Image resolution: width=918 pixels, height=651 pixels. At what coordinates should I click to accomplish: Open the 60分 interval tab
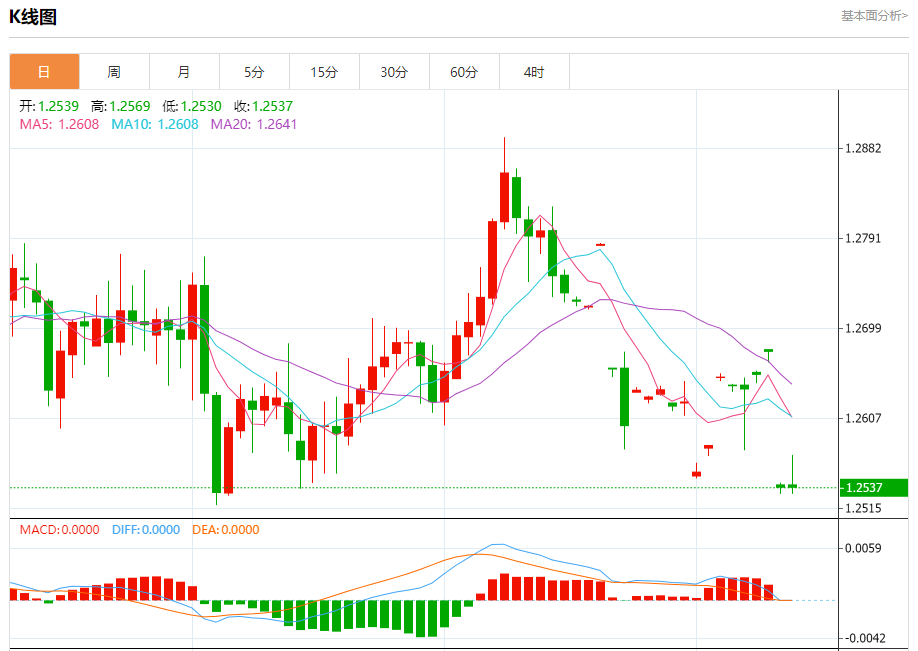pyautogui.click(x=464, y=72)
